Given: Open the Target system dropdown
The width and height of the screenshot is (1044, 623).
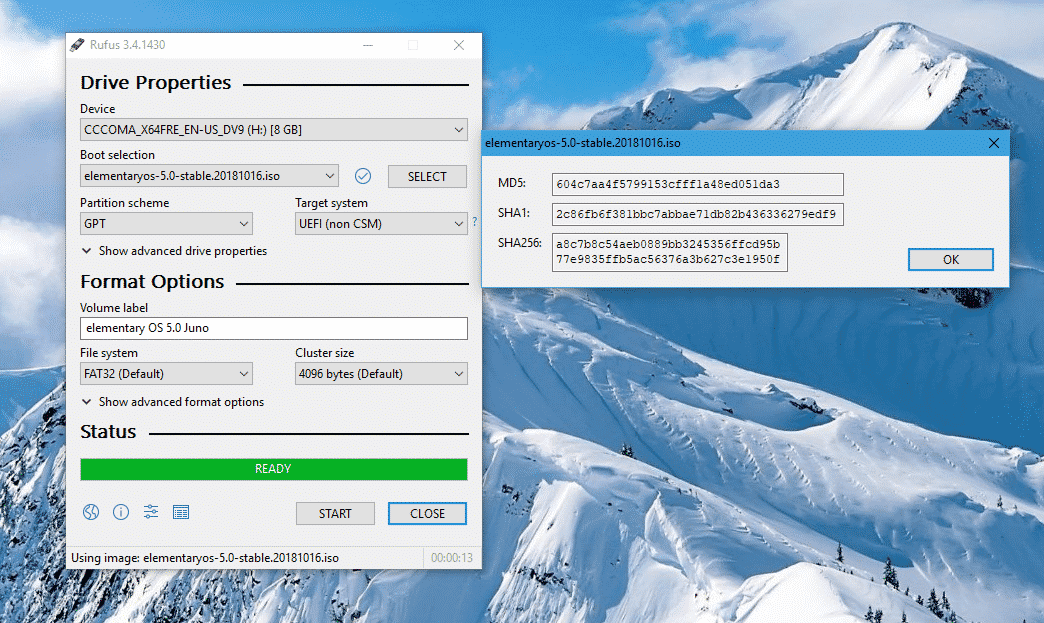Looking at the screenshot, I should [x=381, y=224].
